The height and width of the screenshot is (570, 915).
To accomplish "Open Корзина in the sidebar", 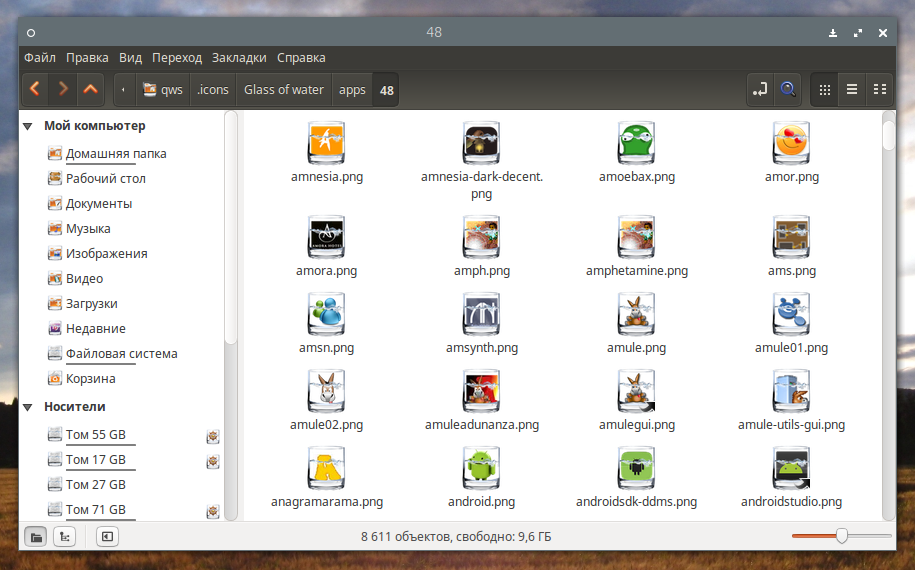I will click(x=90, y=379).
